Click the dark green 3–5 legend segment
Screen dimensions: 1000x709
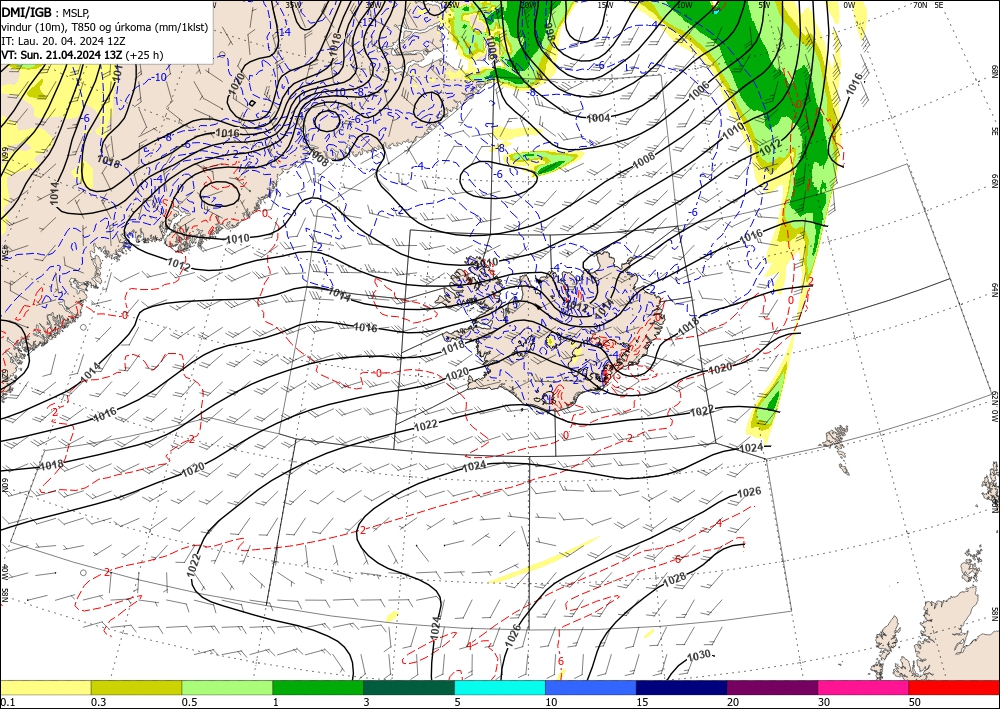click(409, 687)
